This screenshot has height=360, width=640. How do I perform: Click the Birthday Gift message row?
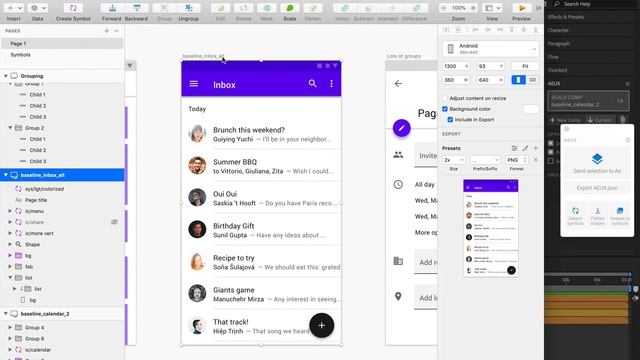(x=261, y=230)
